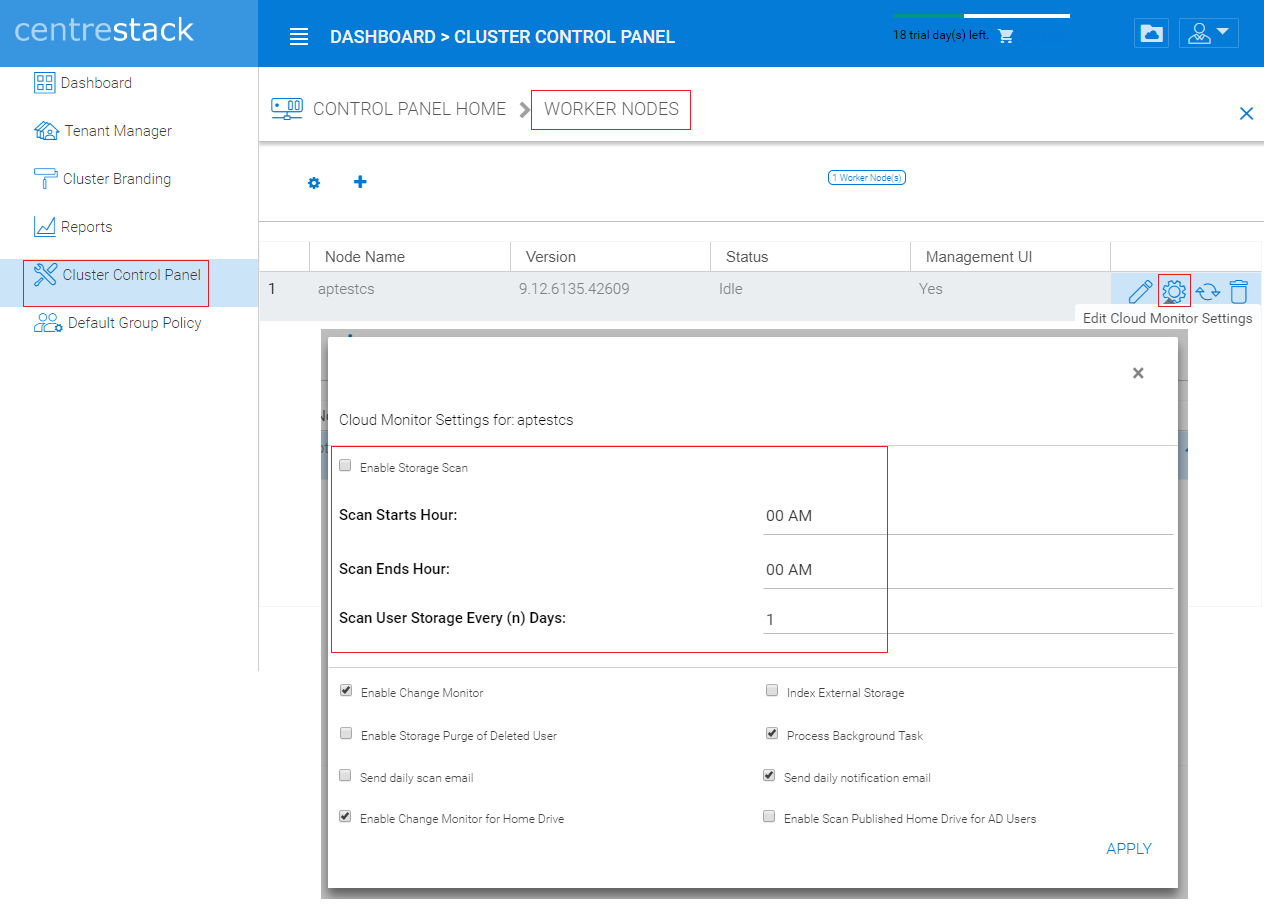The height and width of the screenshot is (922, 1264).
Task: Open Dashboard from the sidebar
Action: (x=96, y=83)
